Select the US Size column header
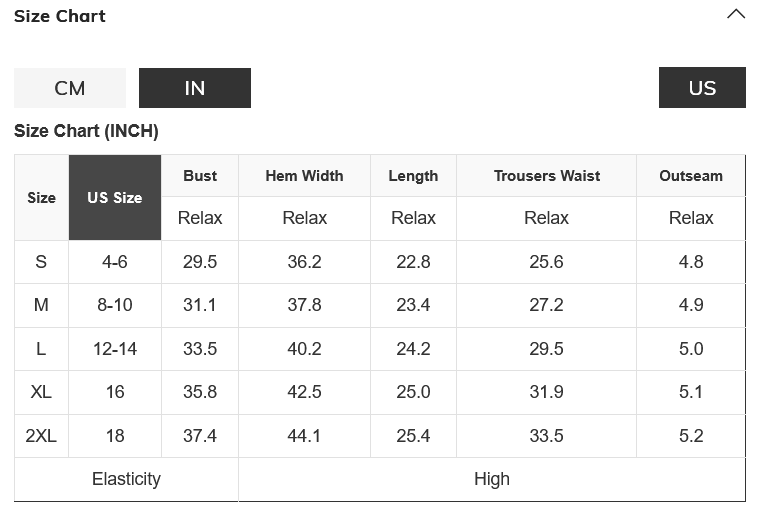The height and width of the screenshot is (527, 767). coord(115,198)
